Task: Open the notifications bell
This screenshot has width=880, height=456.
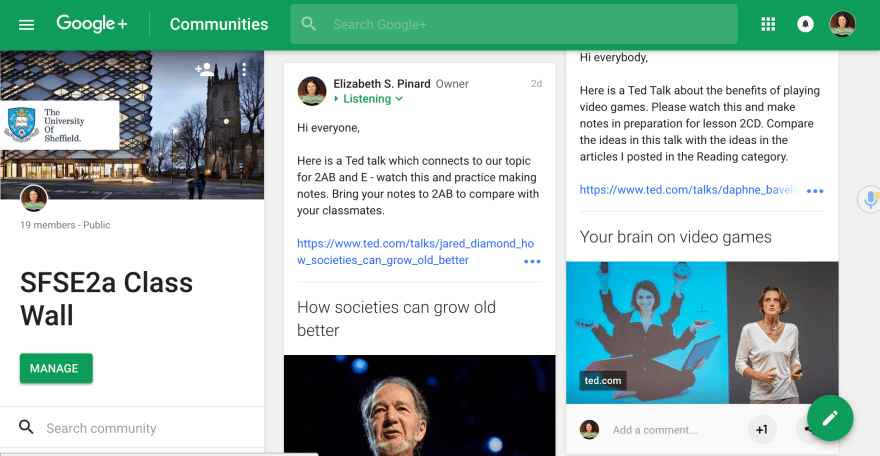Action: [805, 24]
